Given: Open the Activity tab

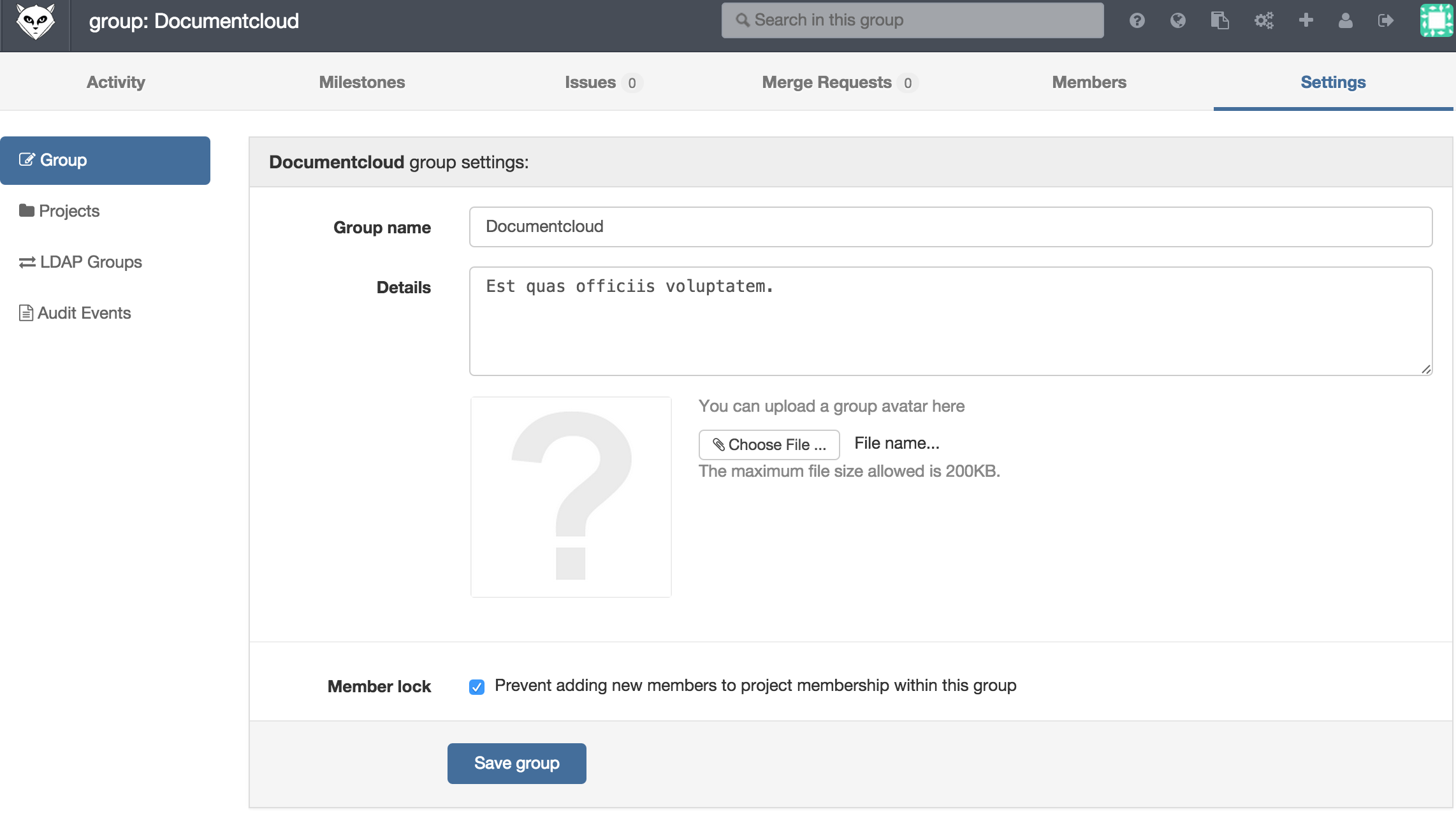Looking at the screenshot, I should (x=116, y=82).
